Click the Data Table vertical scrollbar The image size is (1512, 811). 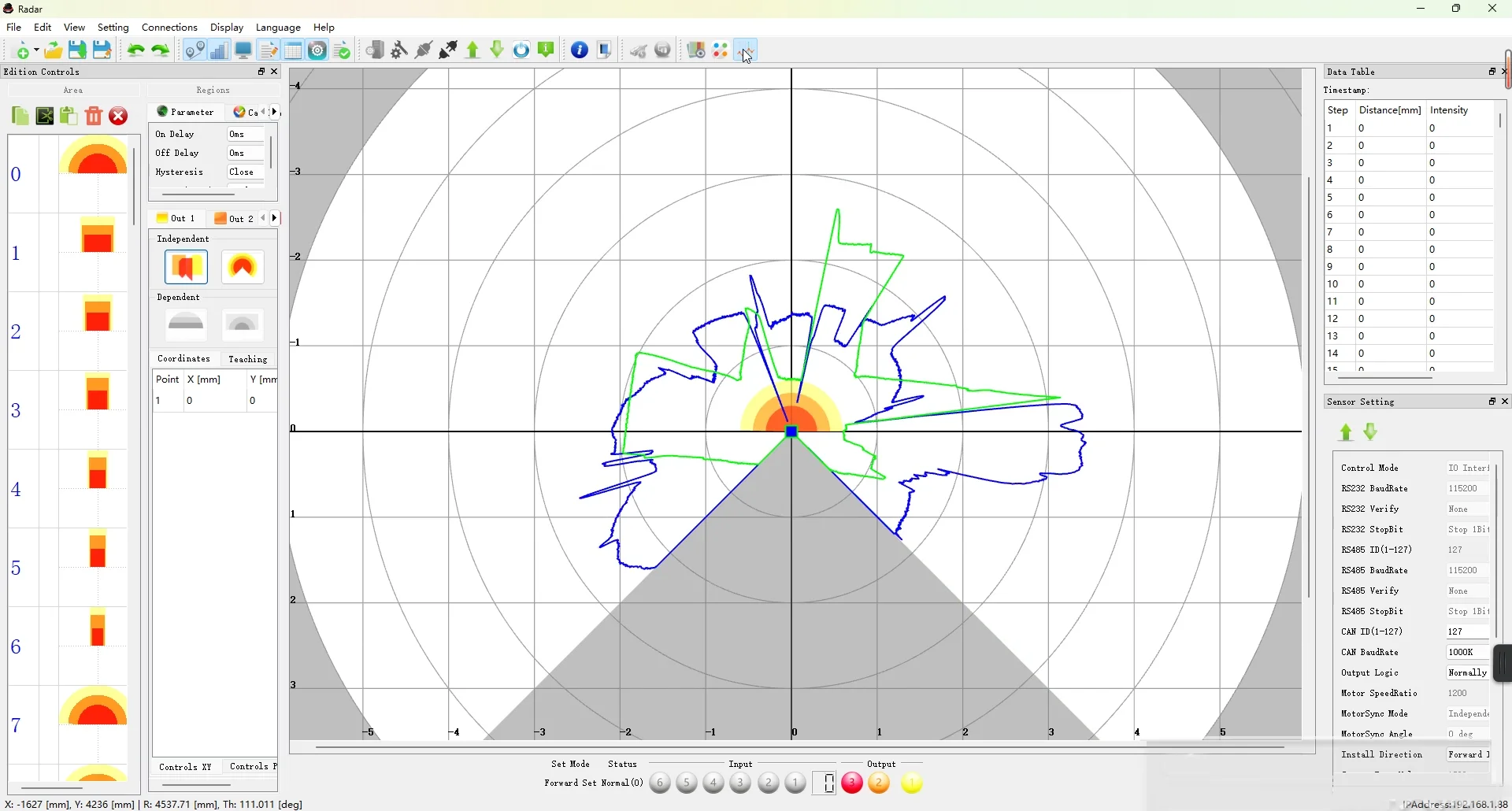[x=1500, y=120]
